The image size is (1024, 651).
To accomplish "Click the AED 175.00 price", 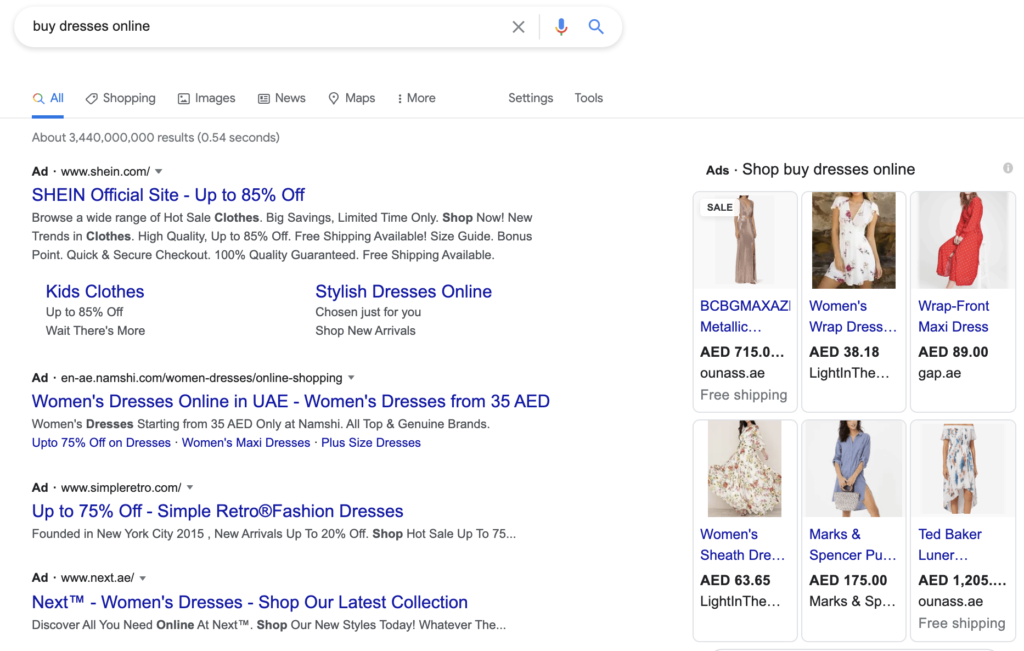I will pos(848,580).
